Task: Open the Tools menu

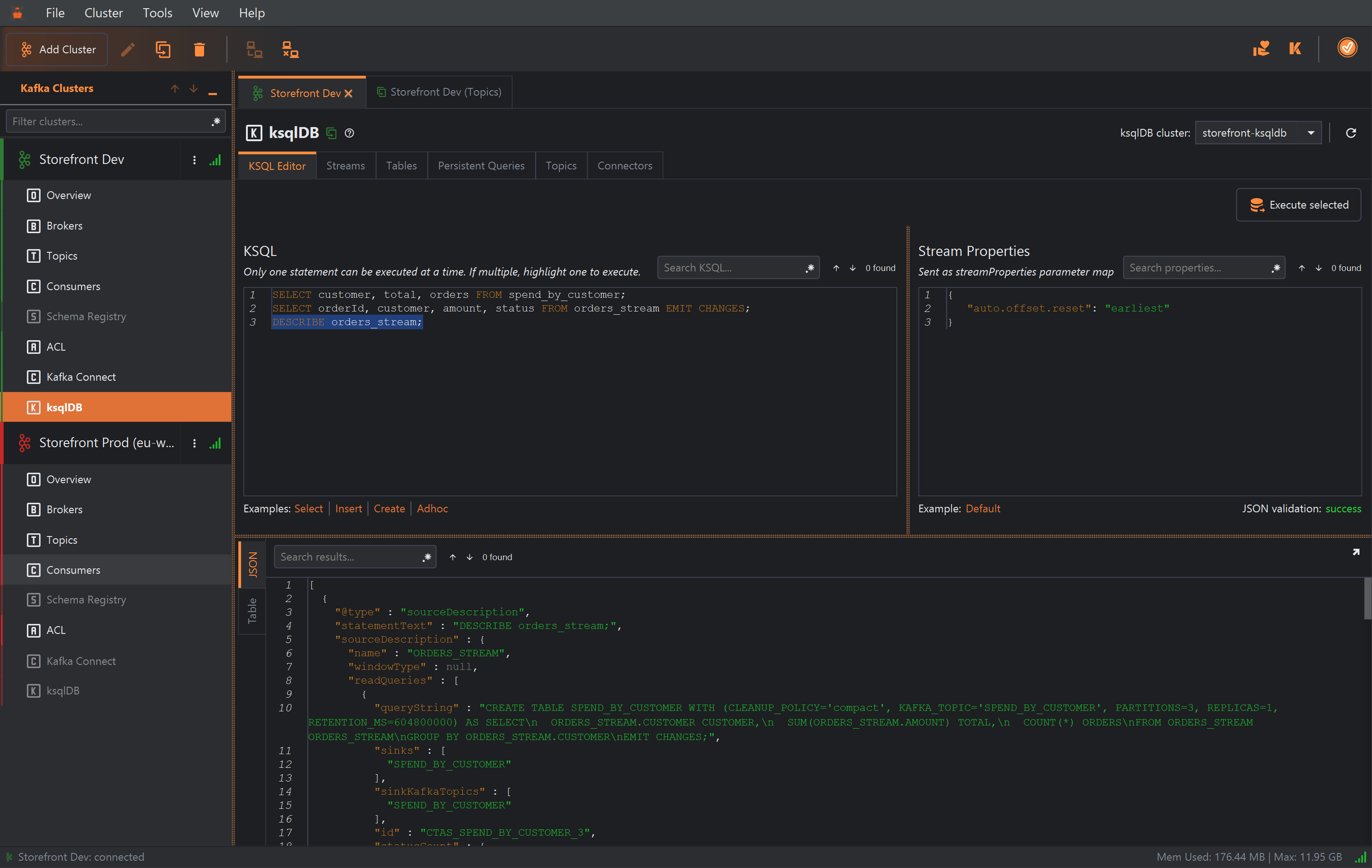Action: 157,13
